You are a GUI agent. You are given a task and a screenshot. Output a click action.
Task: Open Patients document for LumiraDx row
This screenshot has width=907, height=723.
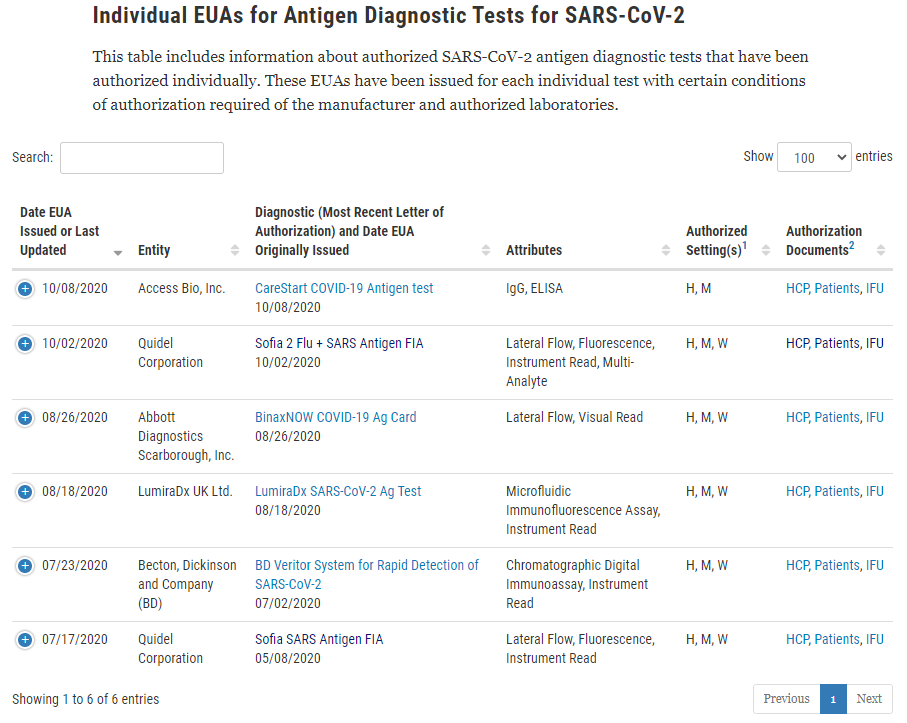(837, 491)
